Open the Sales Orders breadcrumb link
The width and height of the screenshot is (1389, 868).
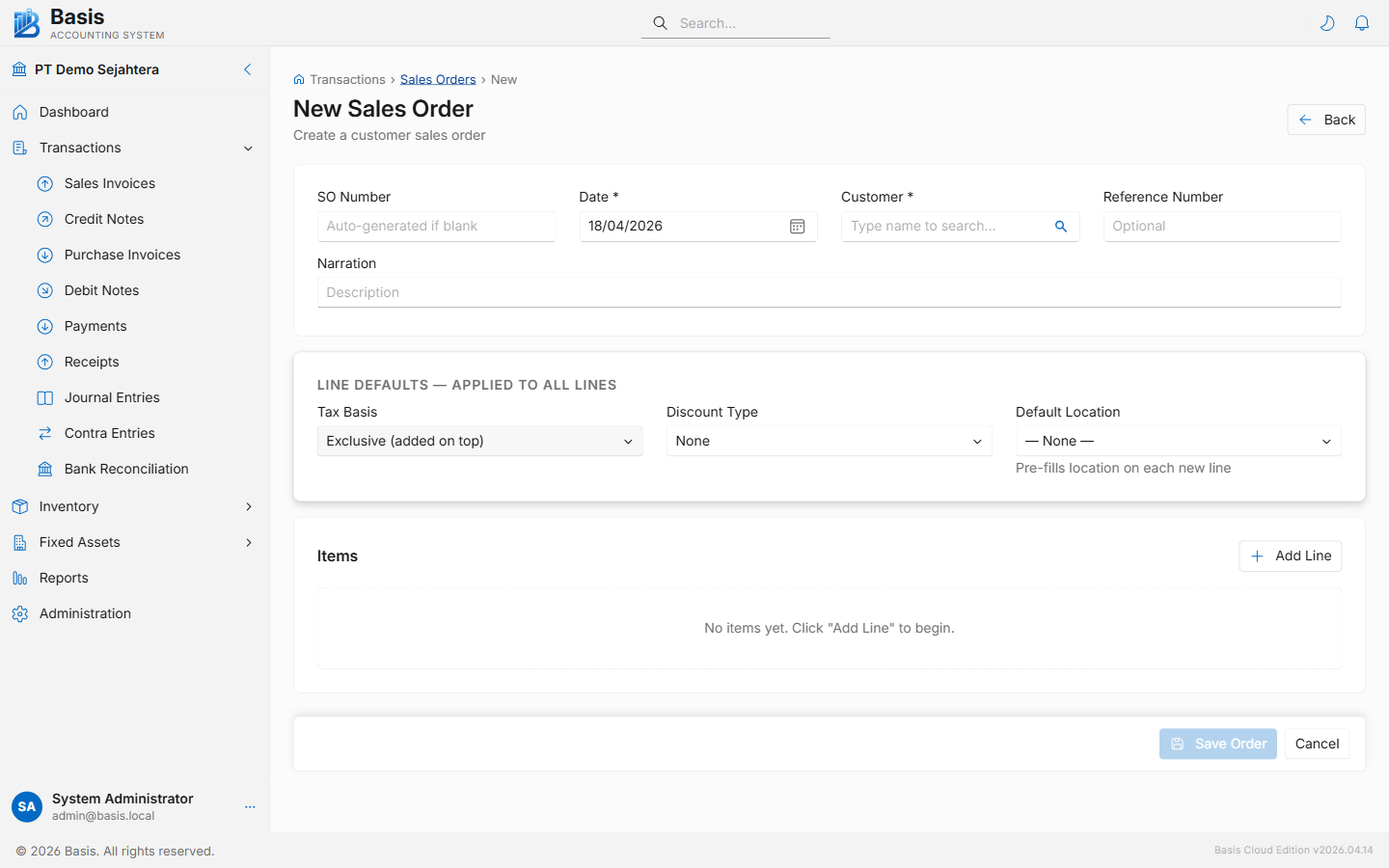click(x=438, y=79)
